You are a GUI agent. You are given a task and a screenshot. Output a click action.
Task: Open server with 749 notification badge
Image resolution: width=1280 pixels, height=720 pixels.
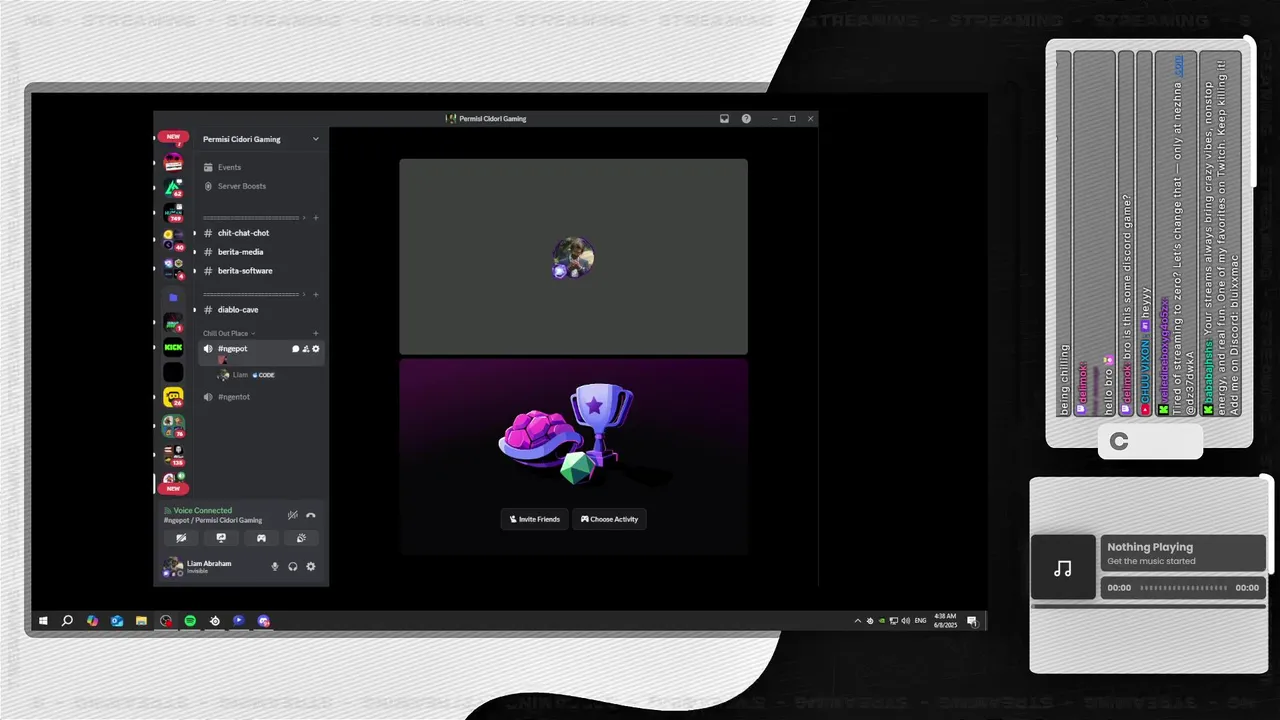173,213
